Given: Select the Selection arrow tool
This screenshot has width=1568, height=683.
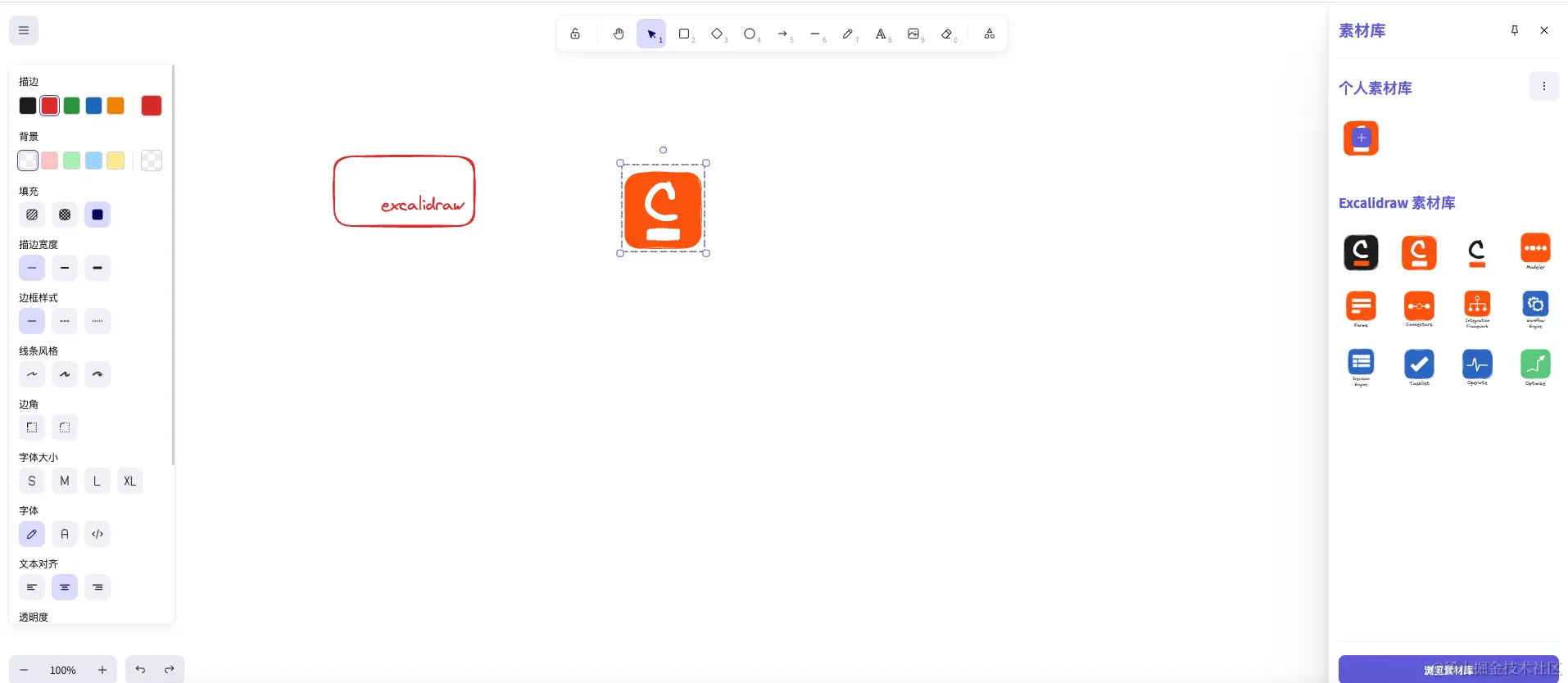Looking at the screenshot, I should 651,34.
